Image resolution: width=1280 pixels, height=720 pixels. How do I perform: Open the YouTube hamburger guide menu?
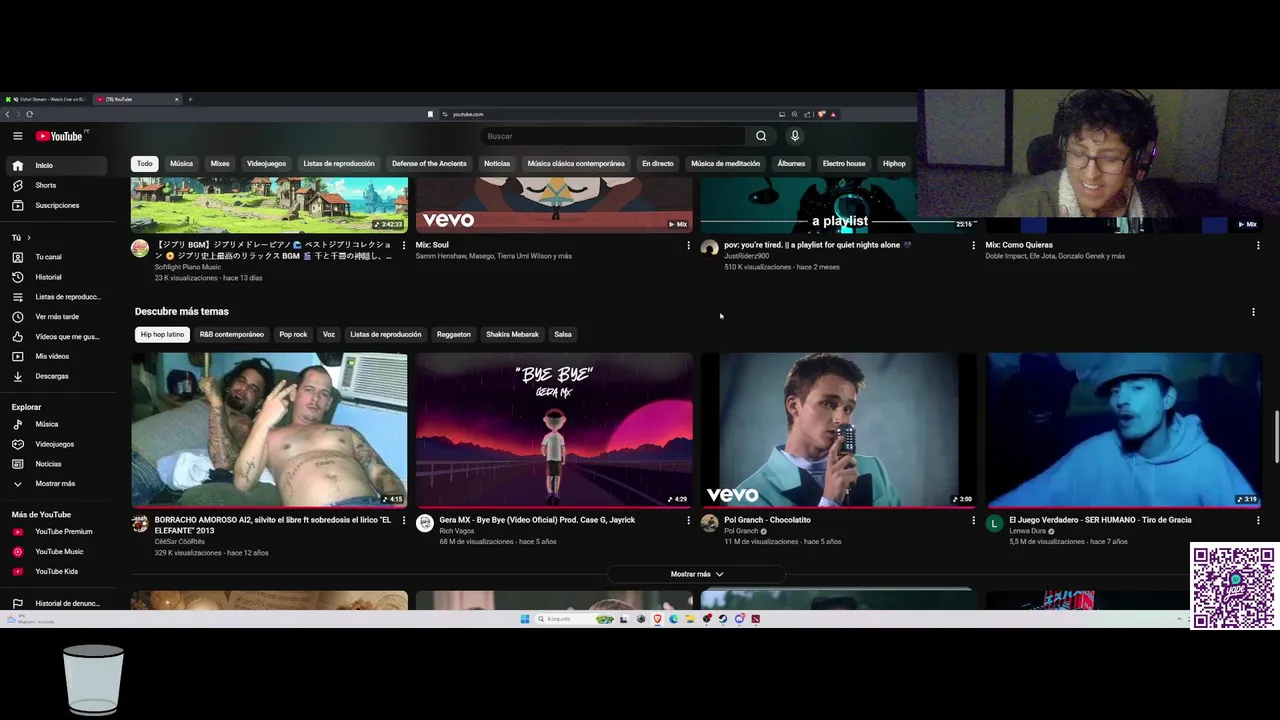coord(17,136)
